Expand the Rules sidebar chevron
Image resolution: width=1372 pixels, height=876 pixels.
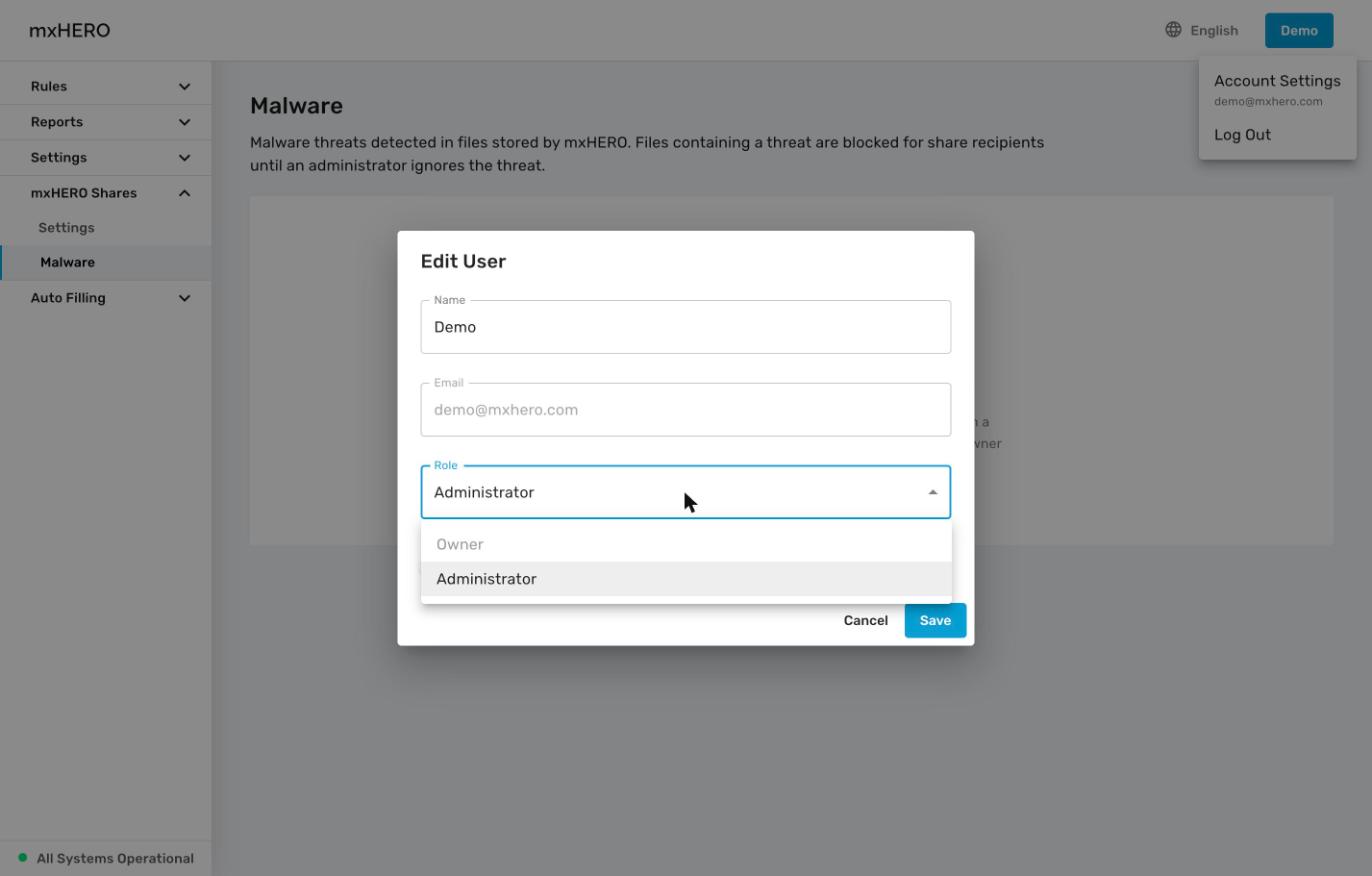coord(184,87)
